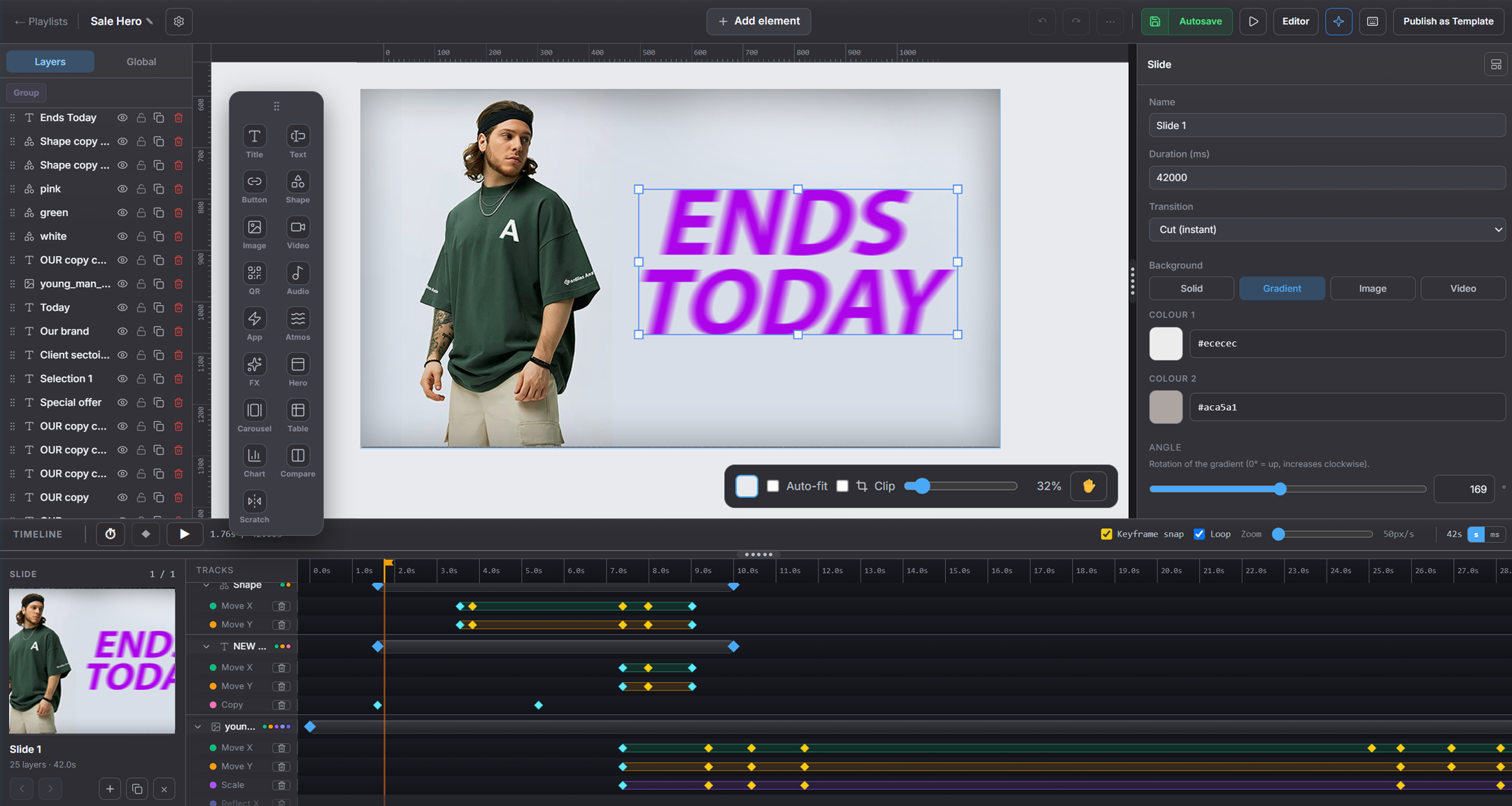This screenshot has height=806, width=1512.
Task: Collapse the Shape track group
Action: click(206, 585)
